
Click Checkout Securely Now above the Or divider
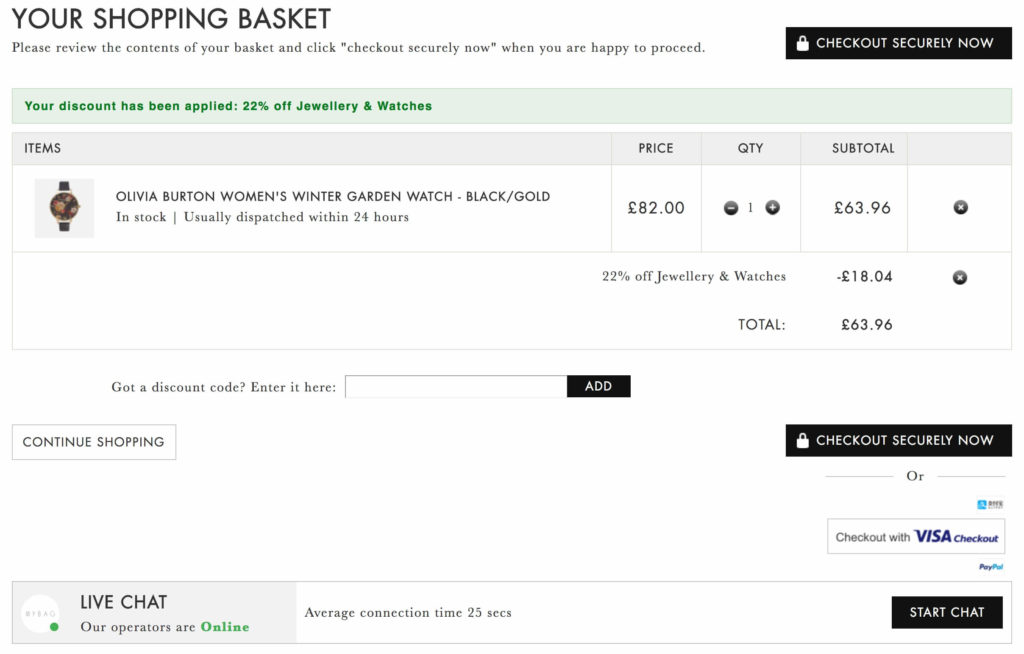pyautogui.click(x=899, y=440)
